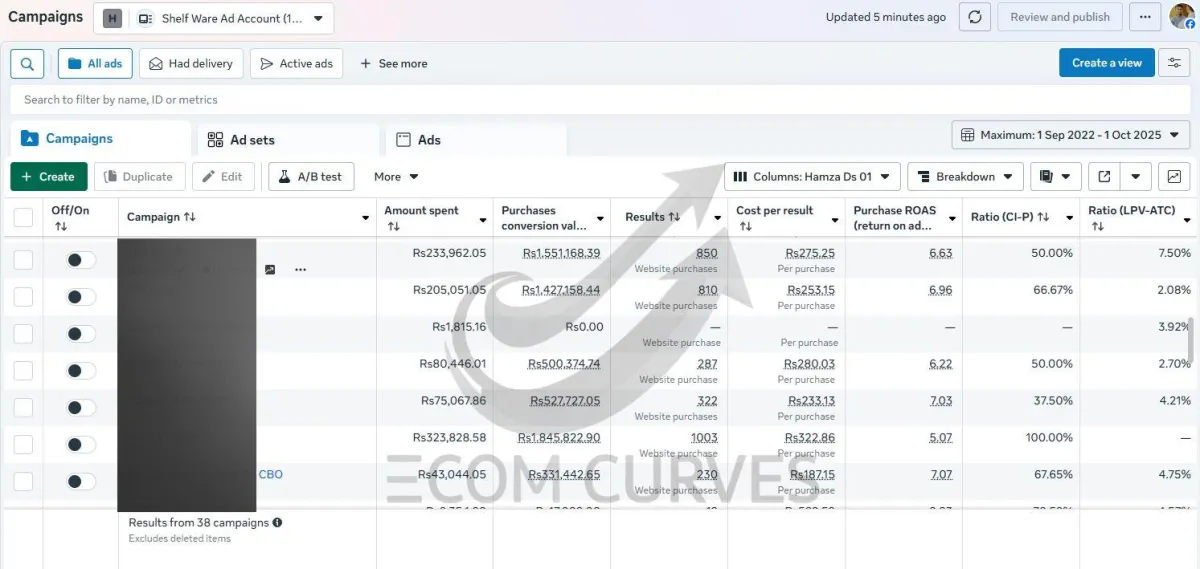Open the Columns: Hamza Ds 01 dropdown

tap(812, 177)
